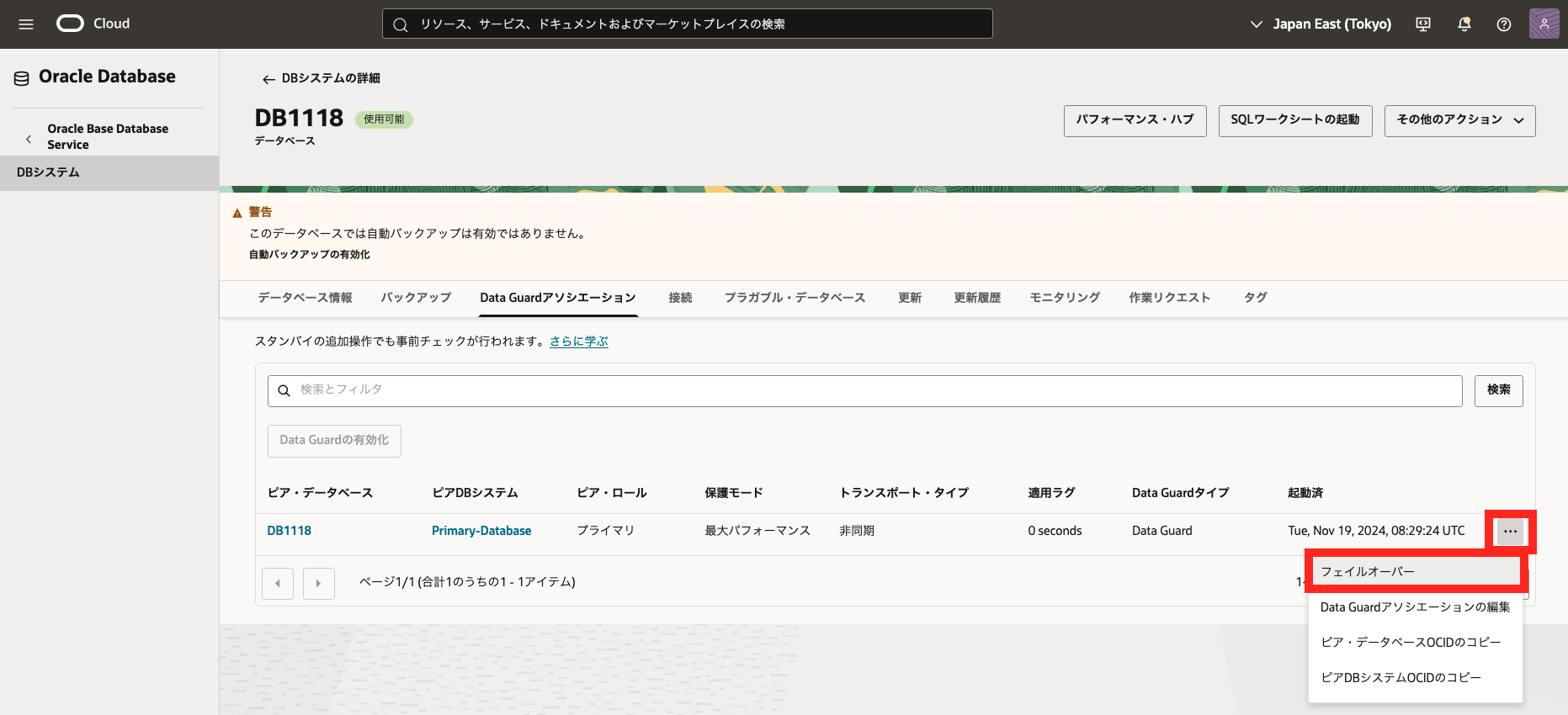Click the back arrow to DB system details
Viewport: 1568px width, 715px height.
[x=268, y=79]
